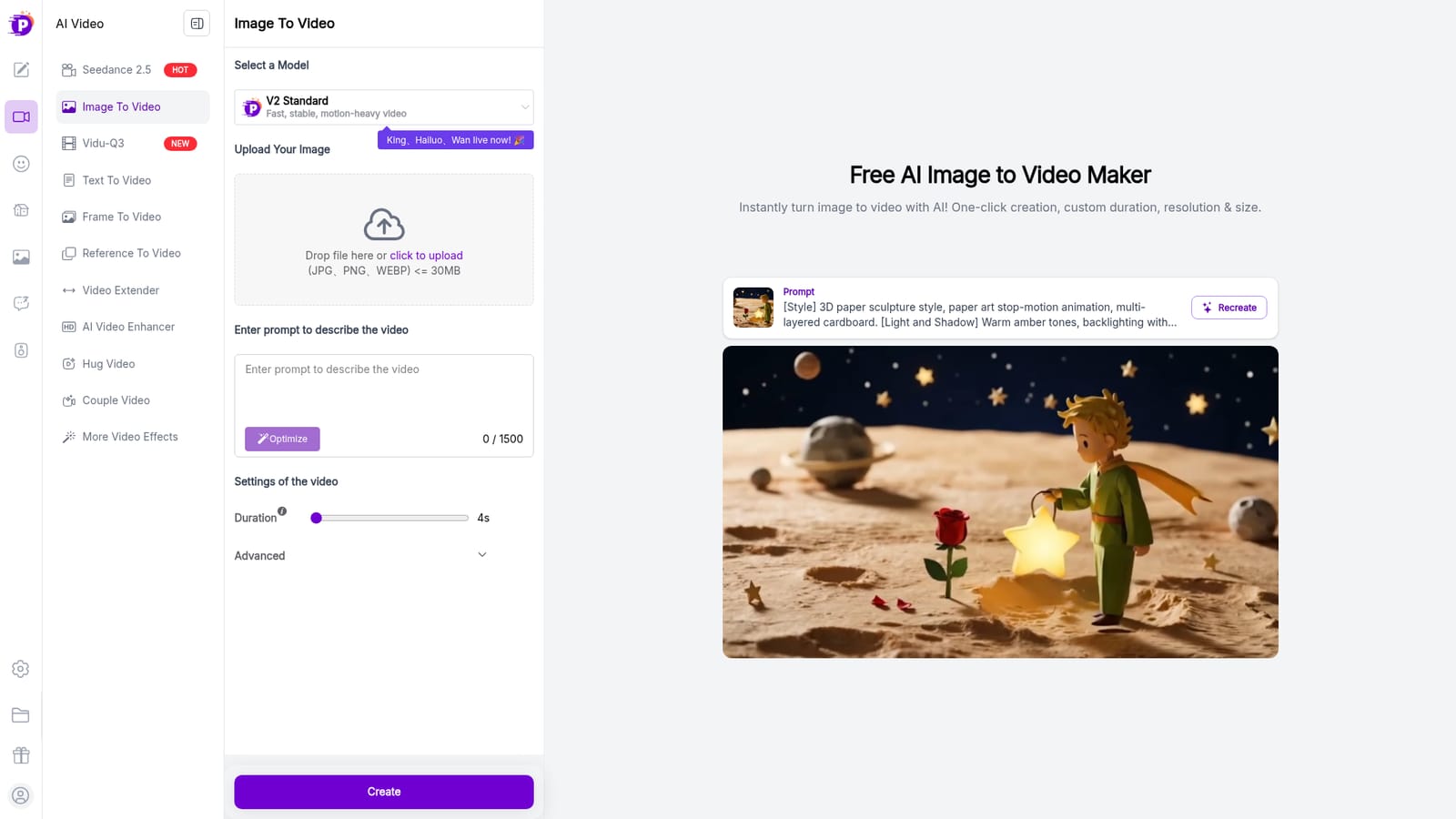The image size is (1456, 819).
Task: Select Hug Video effect
Action: coord(133,364)
